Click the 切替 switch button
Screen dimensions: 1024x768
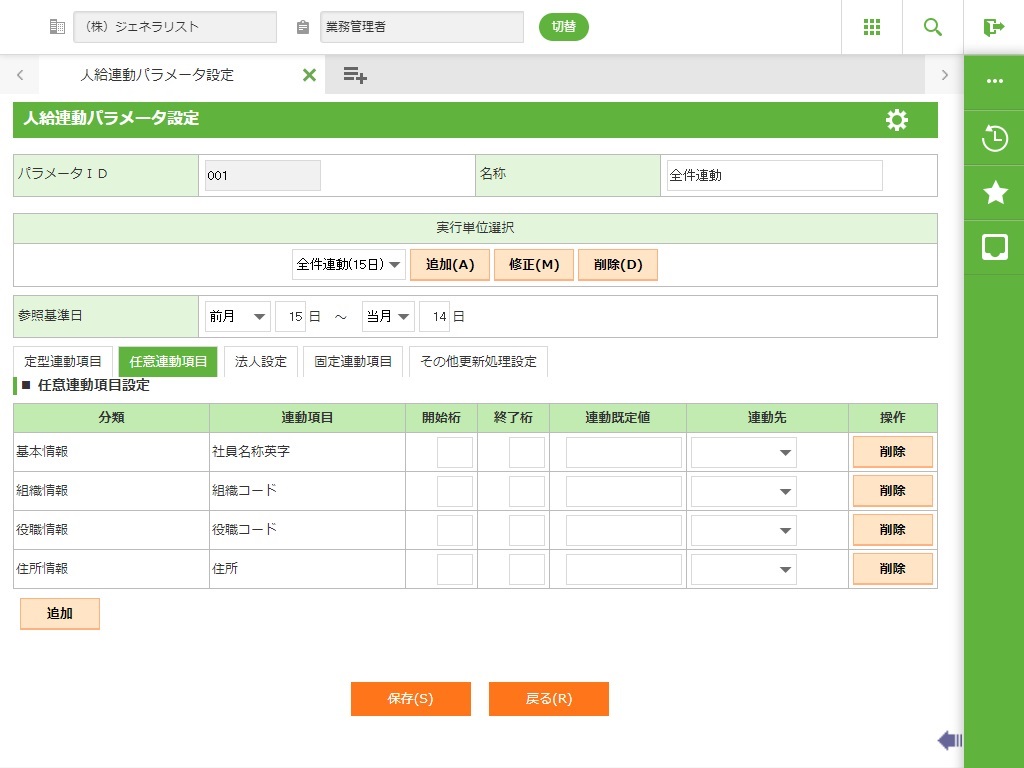pyautogui.click(x=564, y=27)
